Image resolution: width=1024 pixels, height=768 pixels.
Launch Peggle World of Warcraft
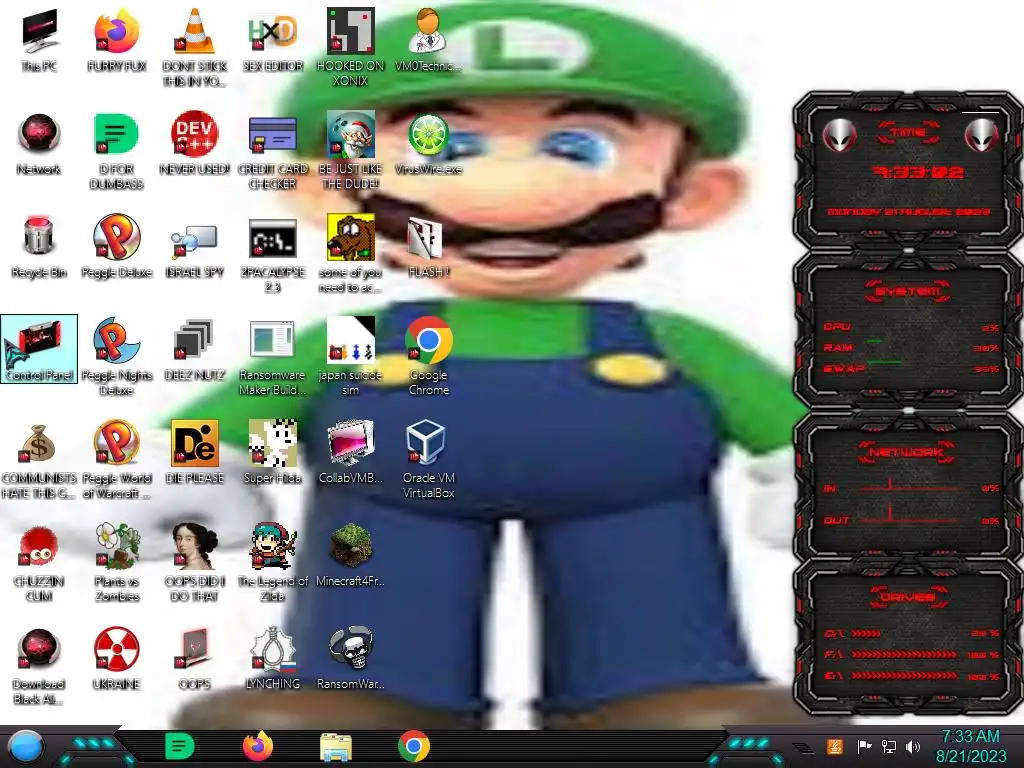pyautogui.click(x=117, y=458)
